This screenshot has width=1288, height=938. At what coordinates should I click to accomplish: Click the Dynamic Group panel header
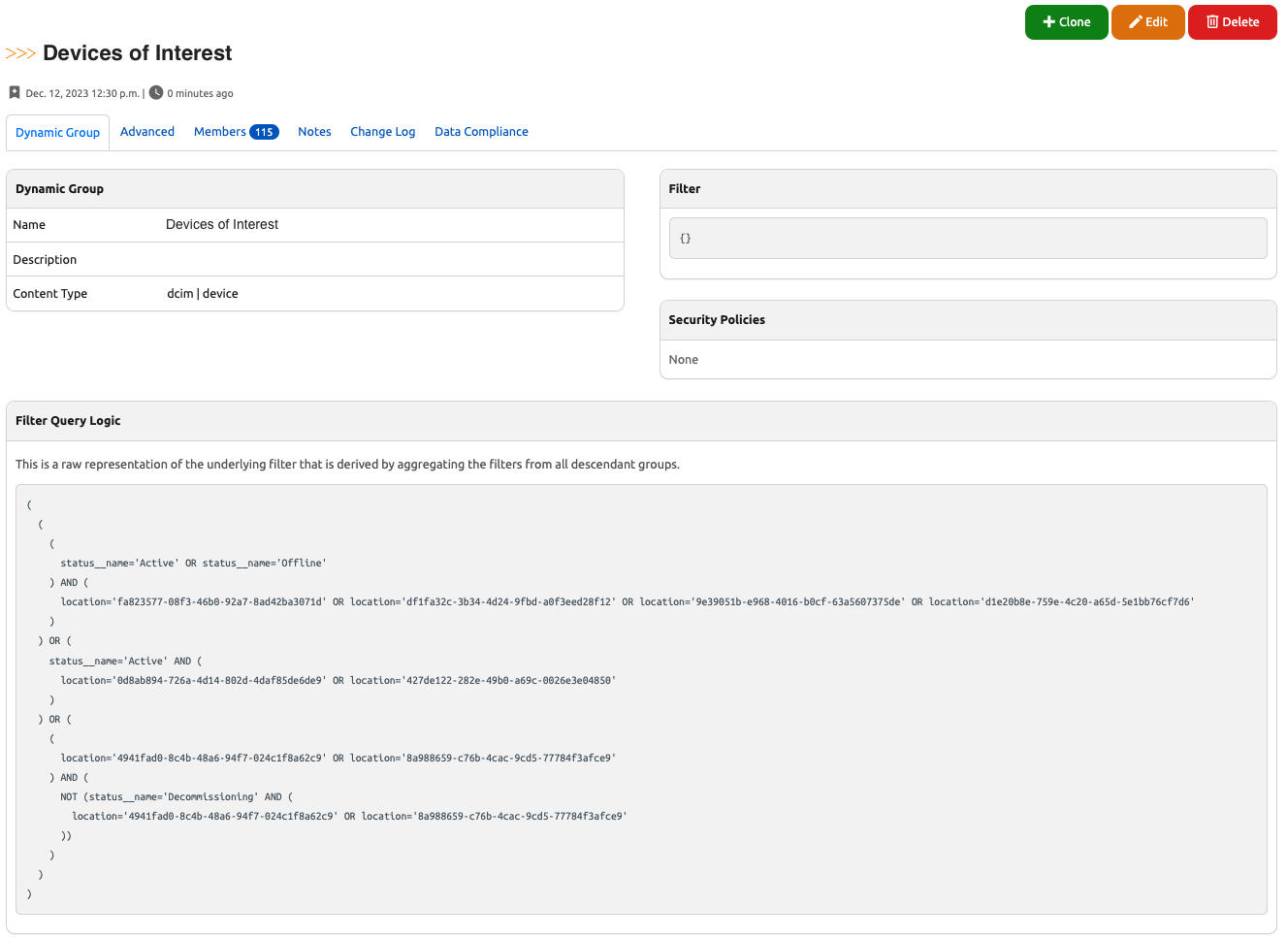click(x=59, y=189)
